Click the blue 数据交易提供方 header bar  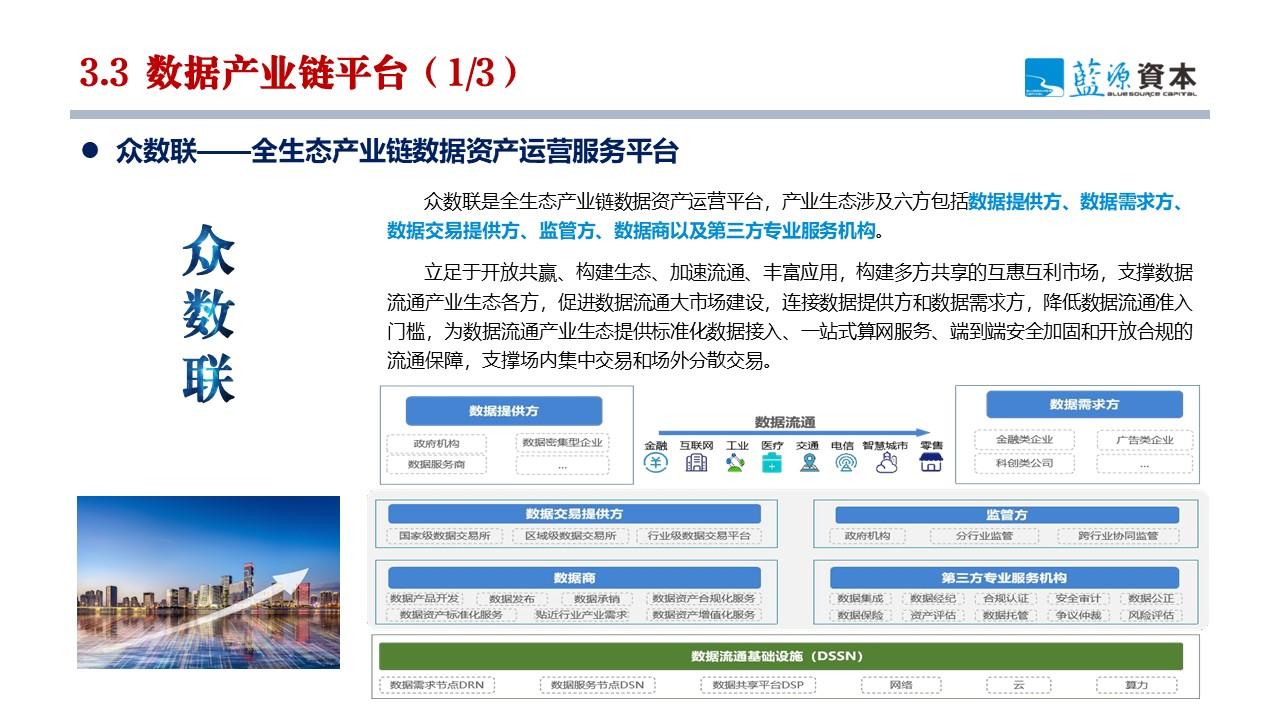tap(574, 514)
